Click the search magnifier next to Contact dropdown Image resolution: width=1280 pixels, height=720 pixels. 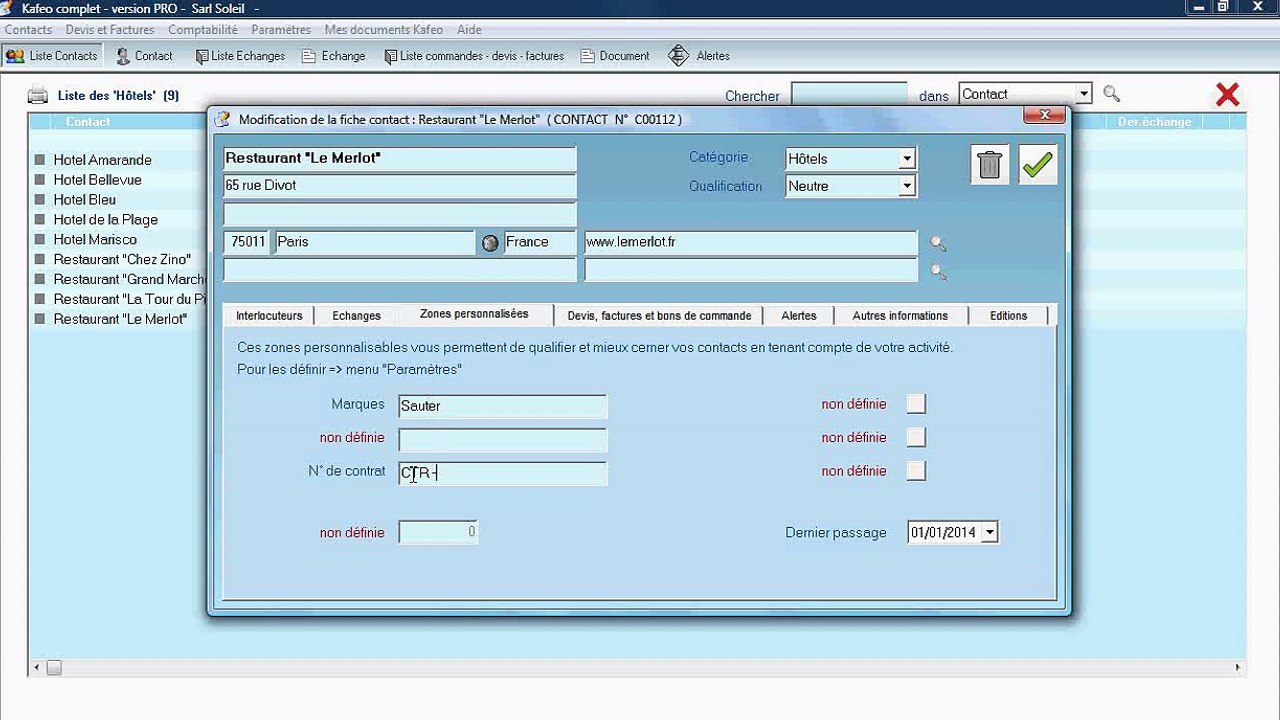pos(1111,94)
